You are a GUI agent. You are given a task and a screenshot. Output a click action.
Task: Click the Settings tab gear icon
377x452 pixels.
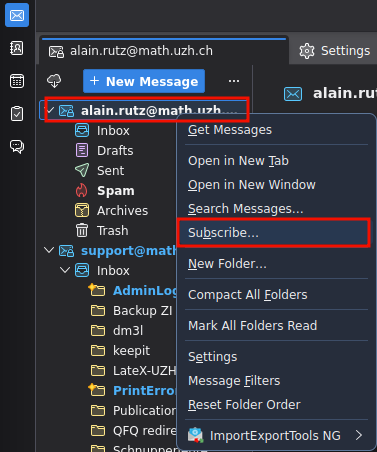tap(307, 51)
